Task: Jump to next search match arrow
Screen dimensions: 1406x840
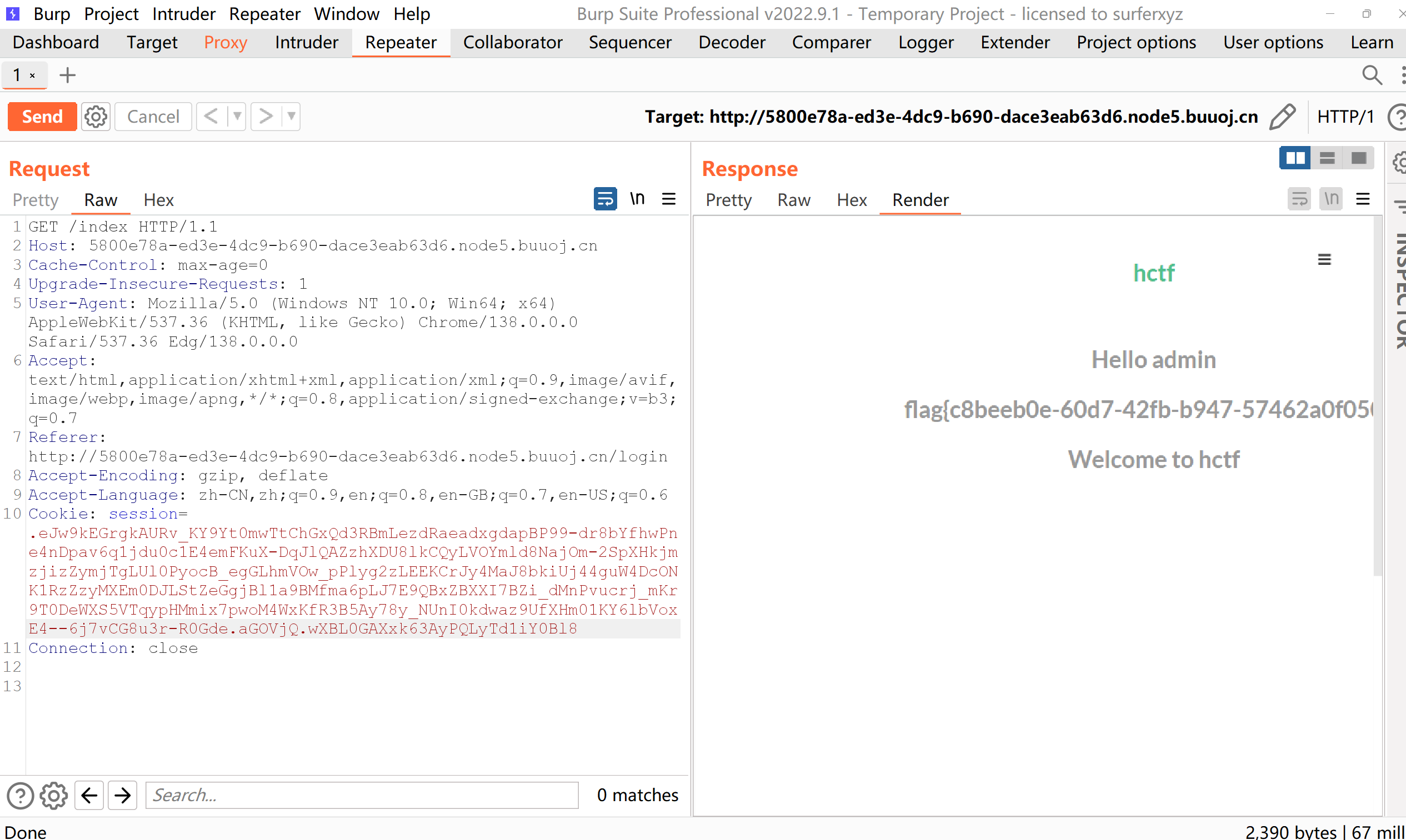Action: coord(122,795)
